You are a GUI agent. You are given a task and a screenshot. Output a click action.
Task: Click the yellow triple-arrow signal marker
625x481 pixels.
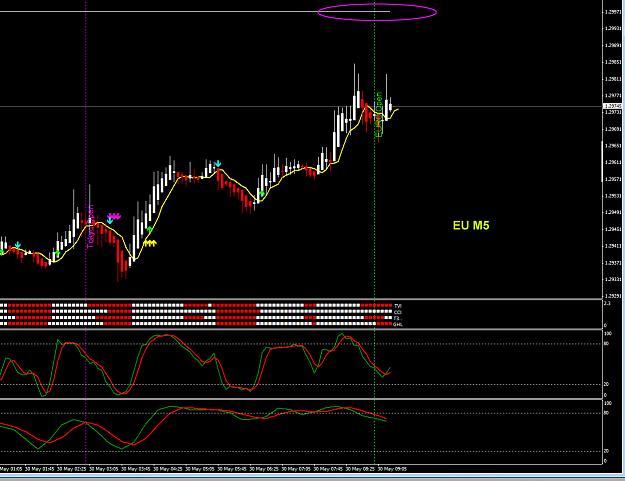click(150, 243)
